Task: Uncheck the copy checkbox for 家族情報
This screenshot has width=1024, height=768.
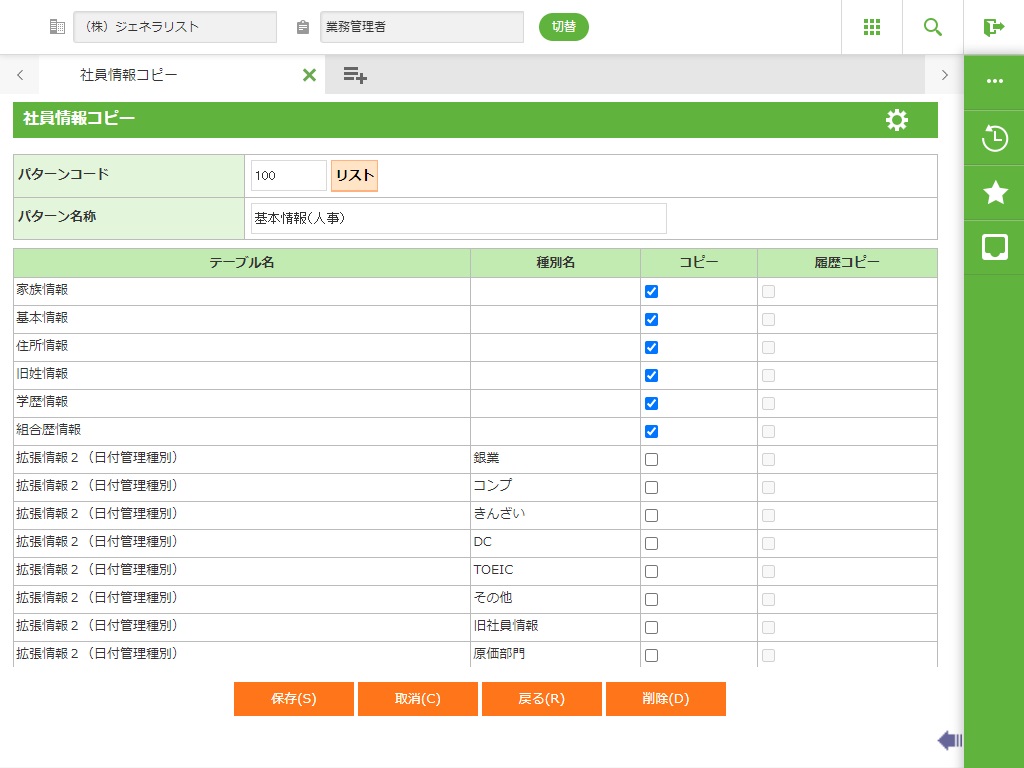Action: [x=651, y=292]
